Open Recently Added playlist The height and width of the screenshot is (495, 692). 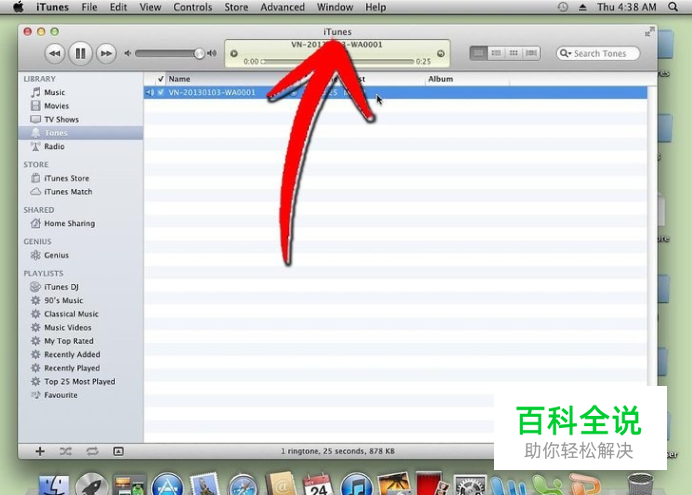(x=72, y=355)
